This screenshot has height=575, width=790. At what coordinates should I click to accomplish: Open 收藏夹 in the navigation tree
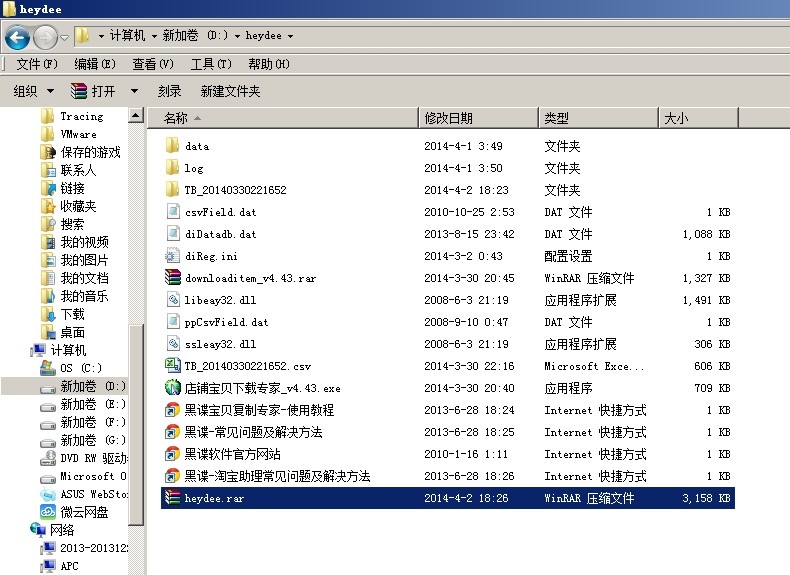[78, 206]
